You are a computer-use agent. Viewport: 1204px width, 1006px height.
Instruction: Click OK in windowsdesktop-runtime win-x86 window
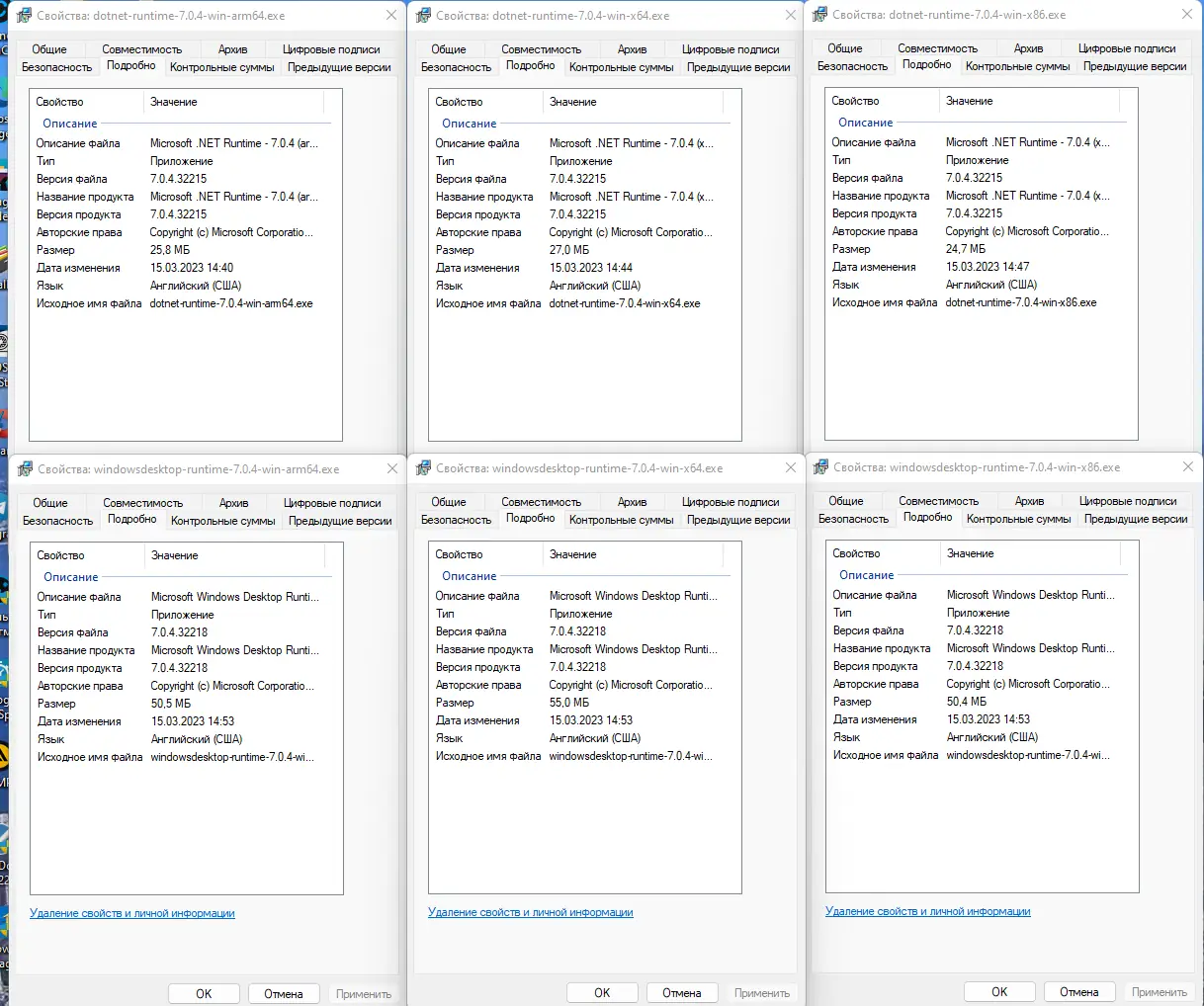point(999,992)
